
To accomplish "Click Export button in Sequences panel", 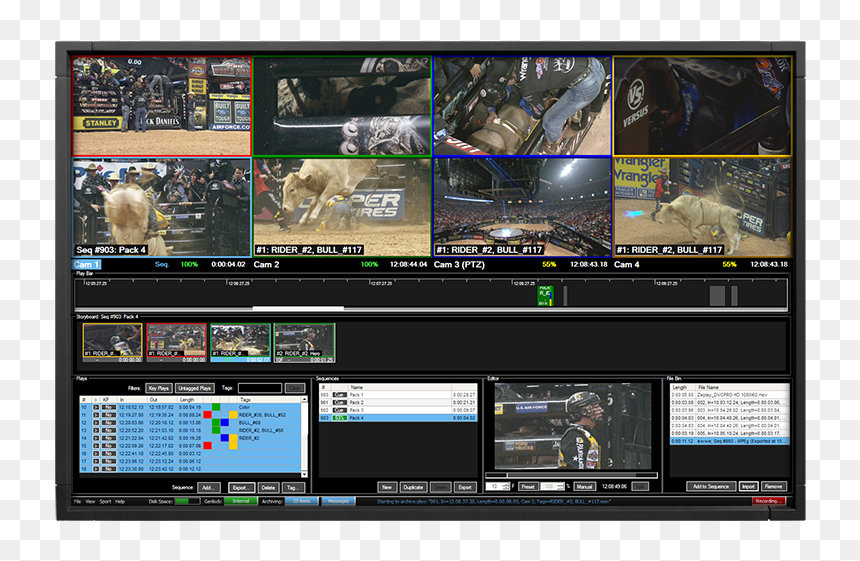I will click(465, 487).
